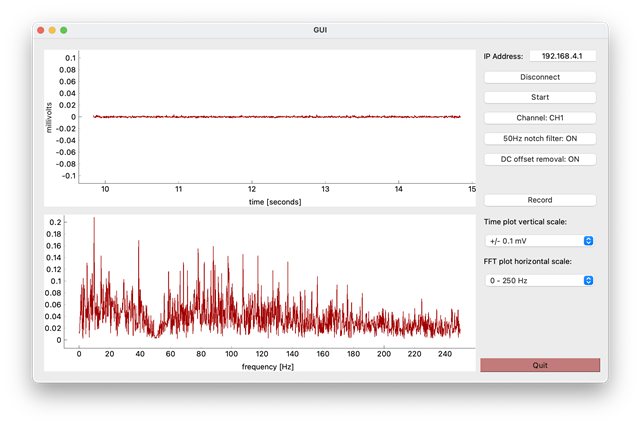The width and height of the screenshot is (640, 425).
Task: Click the 'frequency [Hz]' axis label
Action: (x=268, y=367)
